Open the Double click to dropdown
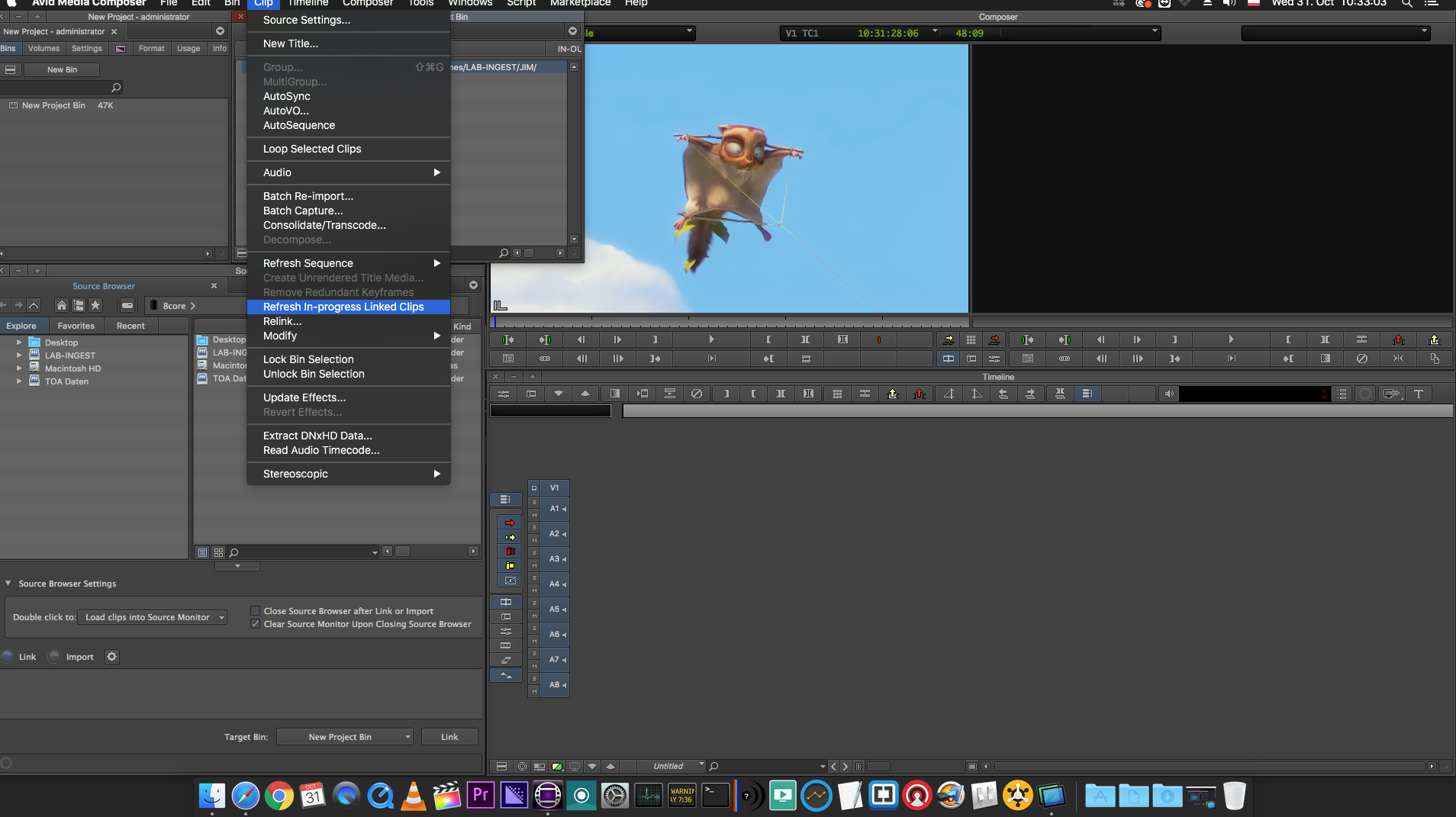The width and height of the screenshot is (1456, 817). click(x=153, y=617)
